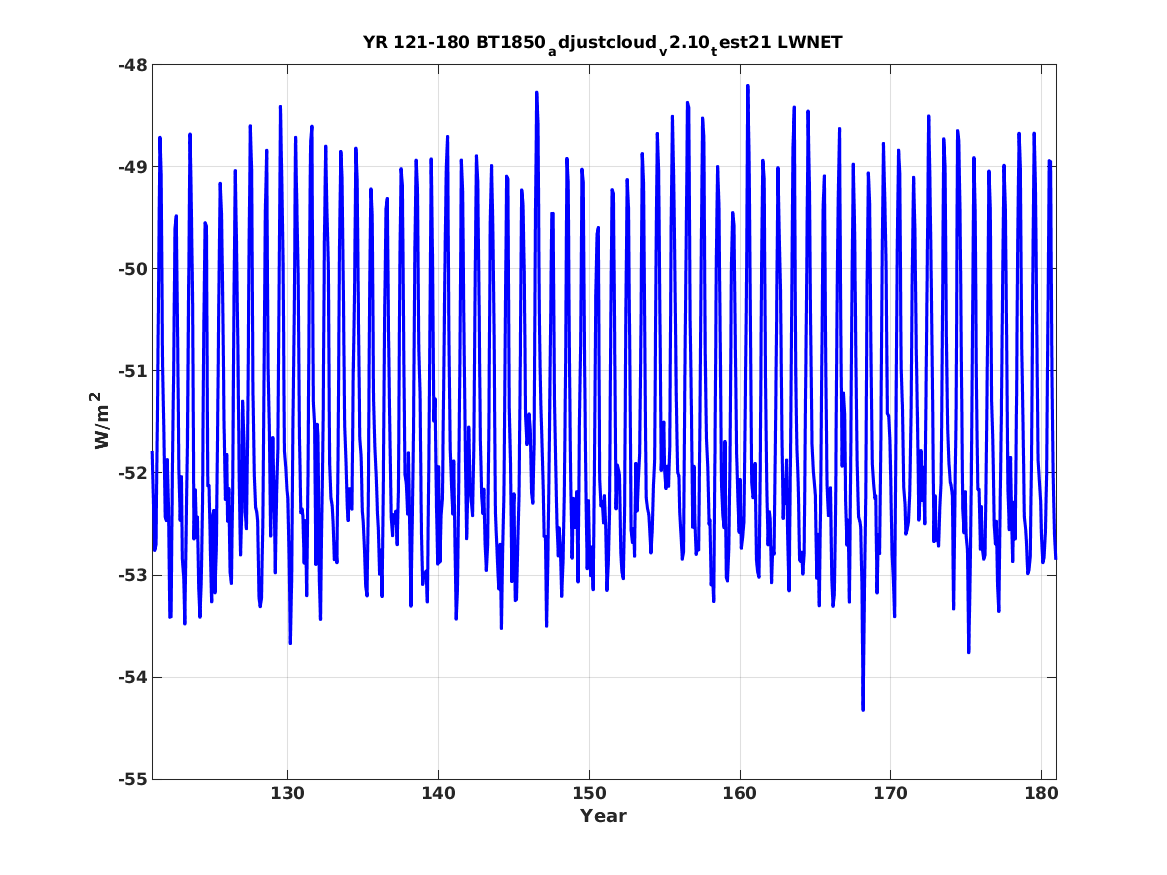
Task: Click the y-axis tick label -48
Action: 132,65
